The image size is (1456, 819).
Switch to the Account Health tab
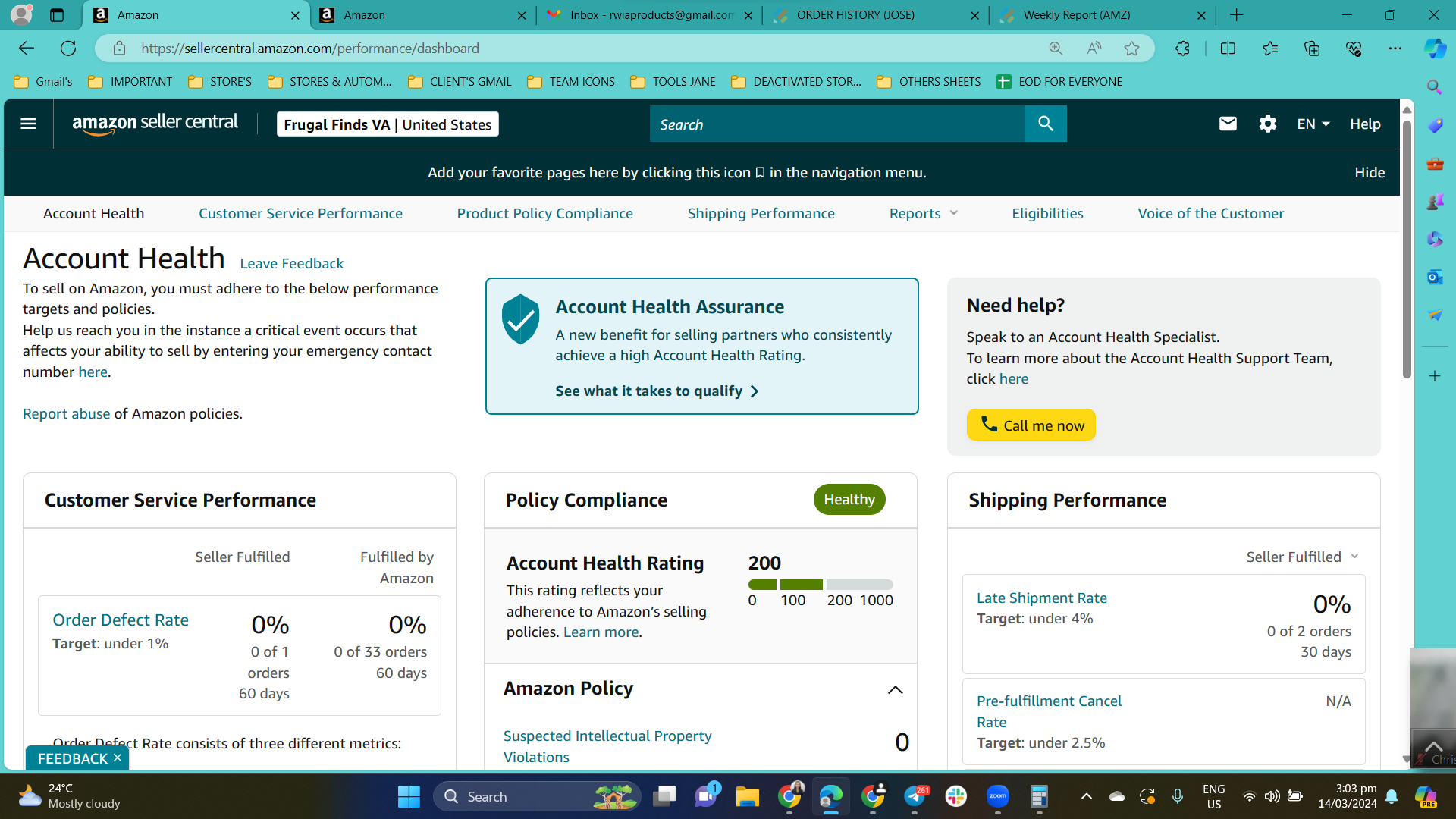(x=93, y=214)
